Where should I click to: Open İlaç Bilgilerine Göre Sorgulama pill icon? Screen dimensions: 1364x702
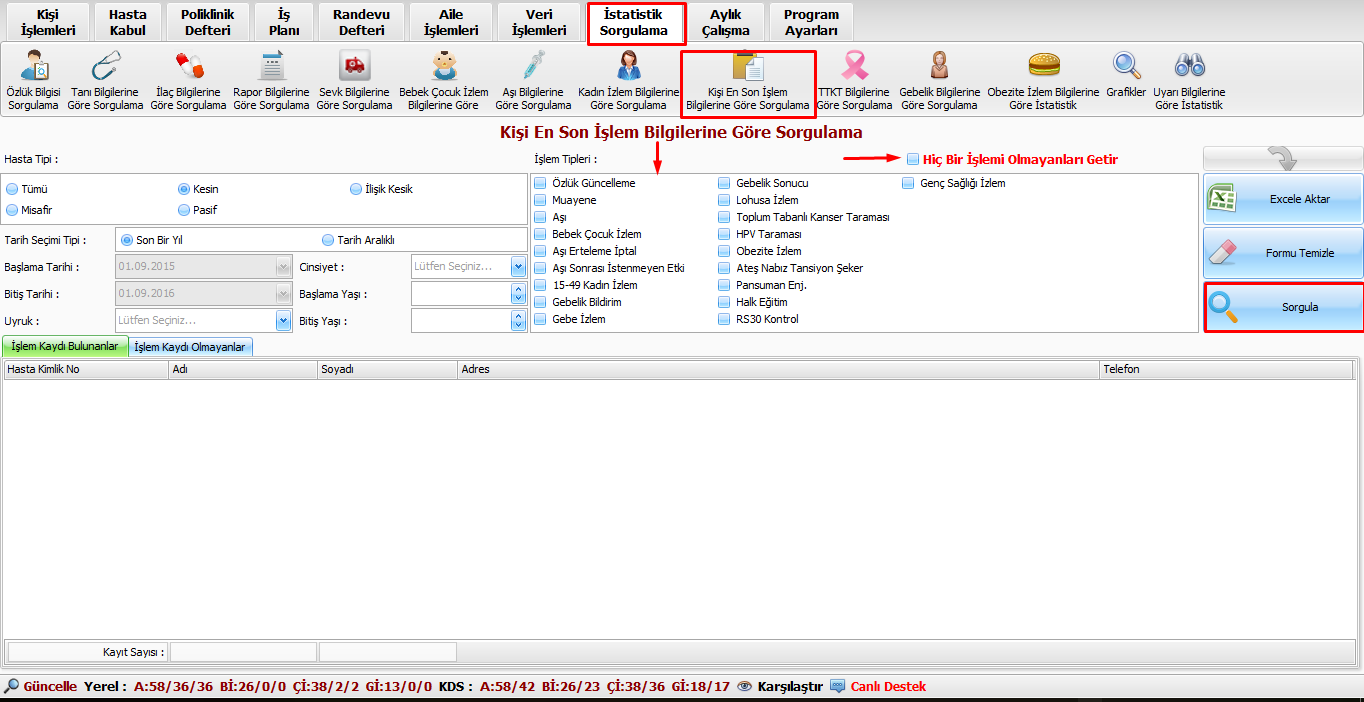click(x=188, y=67)
